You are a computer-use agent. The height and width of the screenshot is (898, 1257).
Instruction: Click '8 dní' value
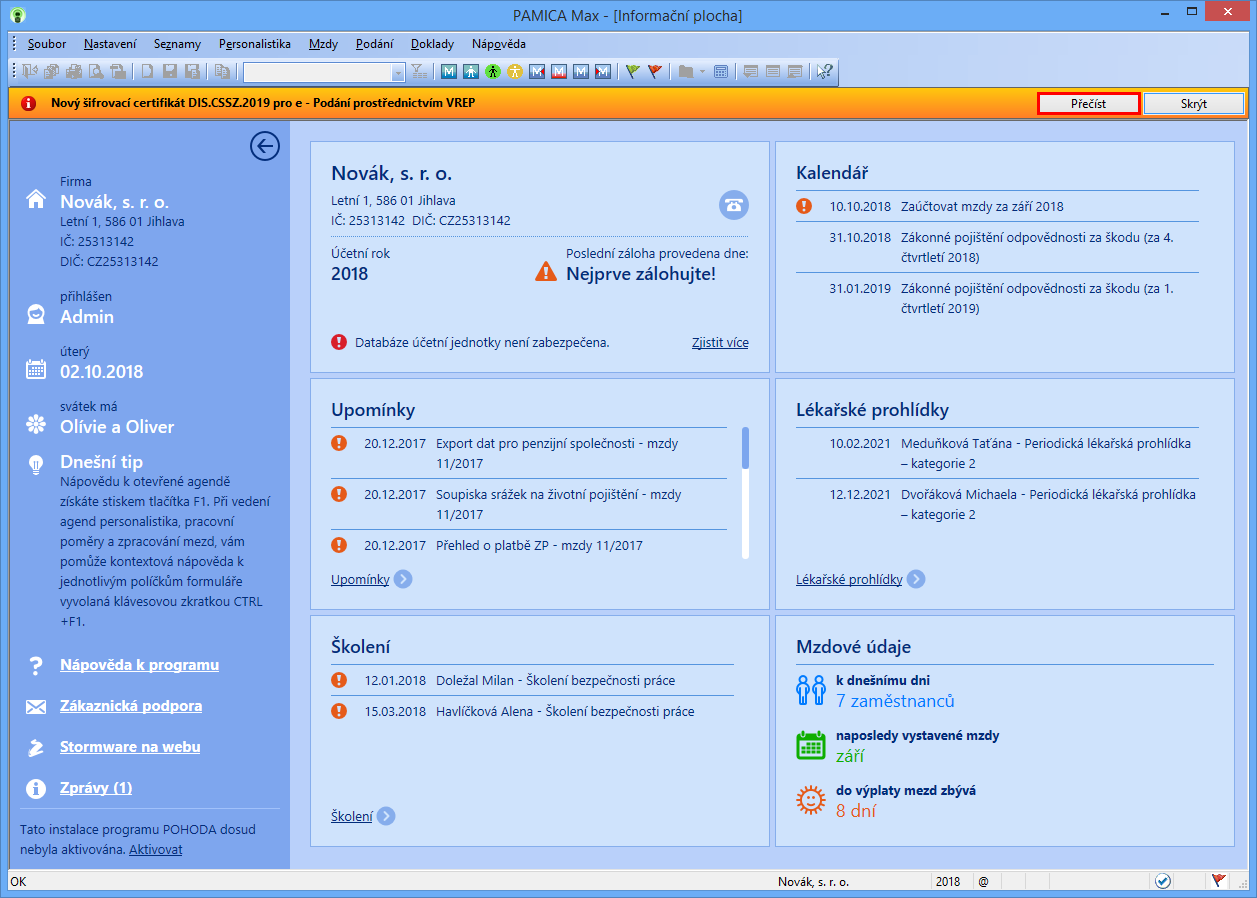856,811
